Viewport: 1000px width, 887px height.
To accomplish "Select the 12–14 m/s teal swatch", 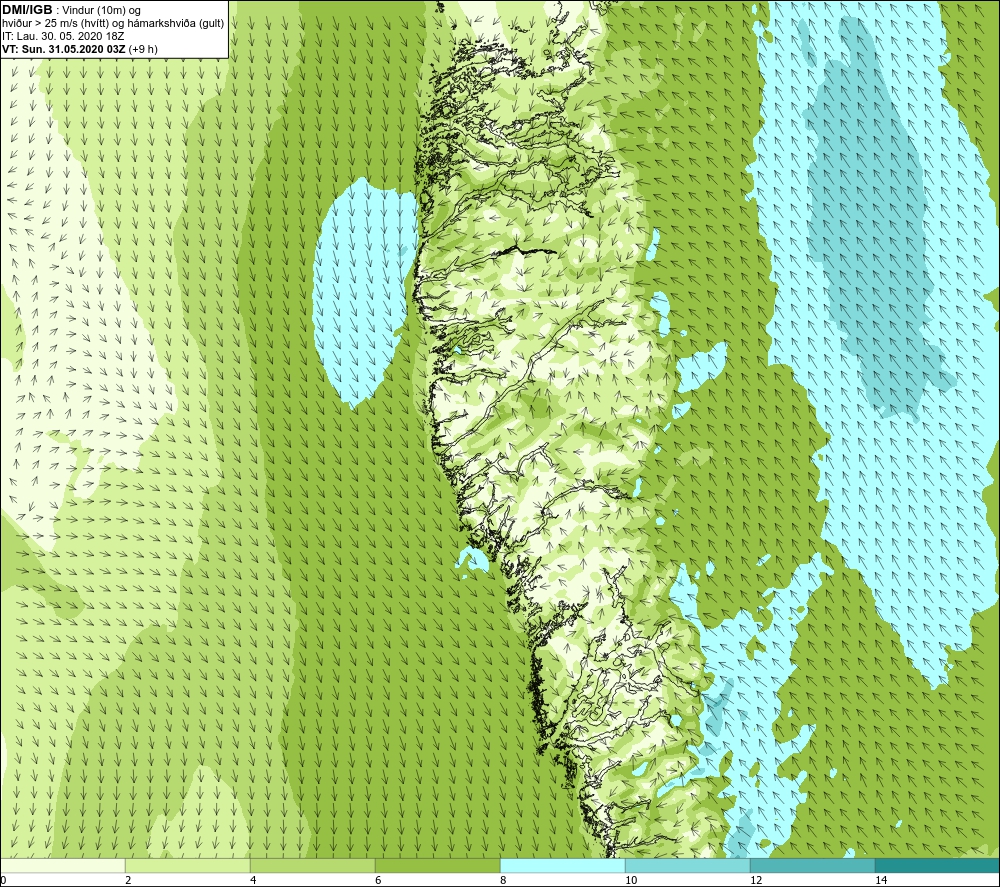I will tap(812, 865).
